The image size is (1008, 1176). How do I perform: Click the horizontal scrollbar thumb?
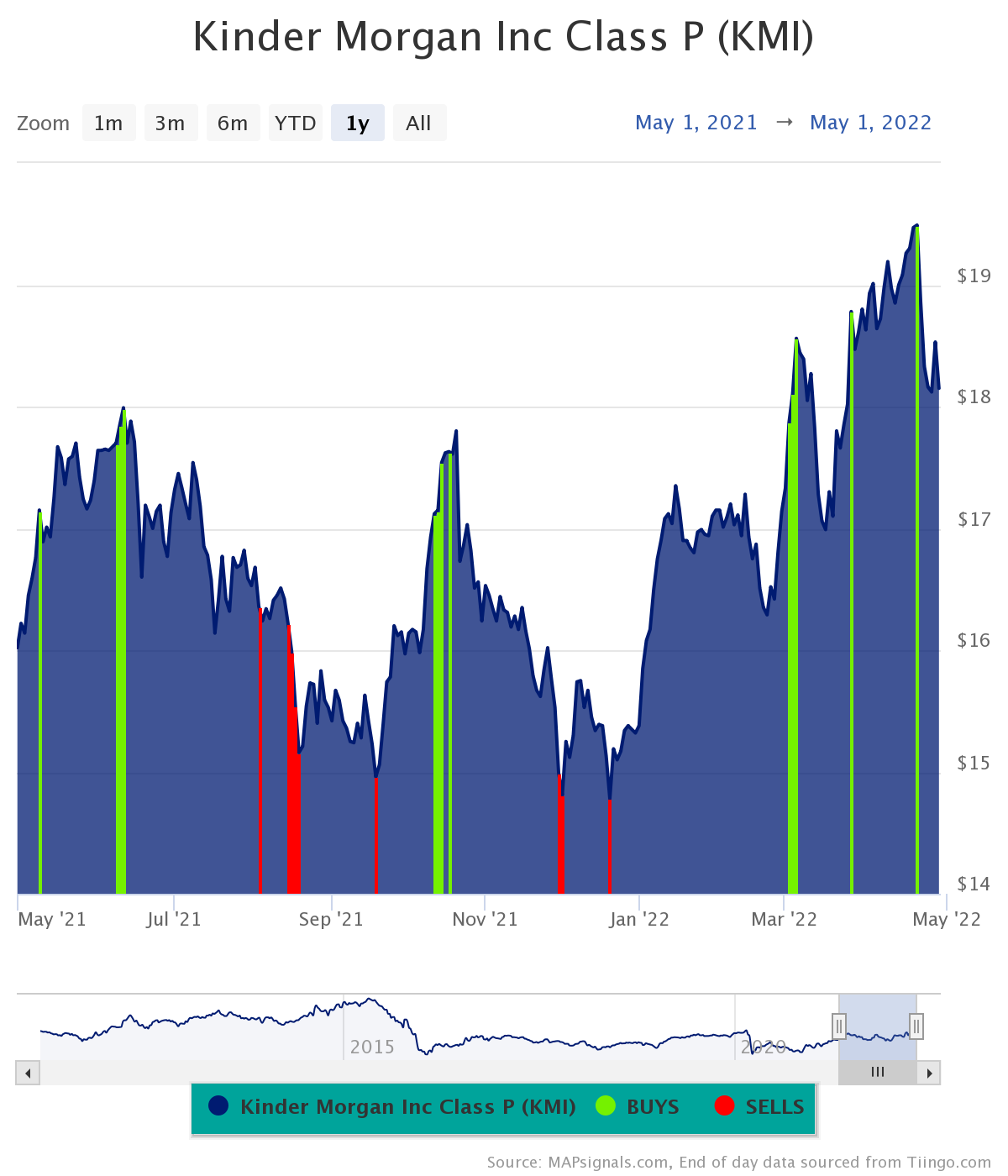(x=878, y=1073)
